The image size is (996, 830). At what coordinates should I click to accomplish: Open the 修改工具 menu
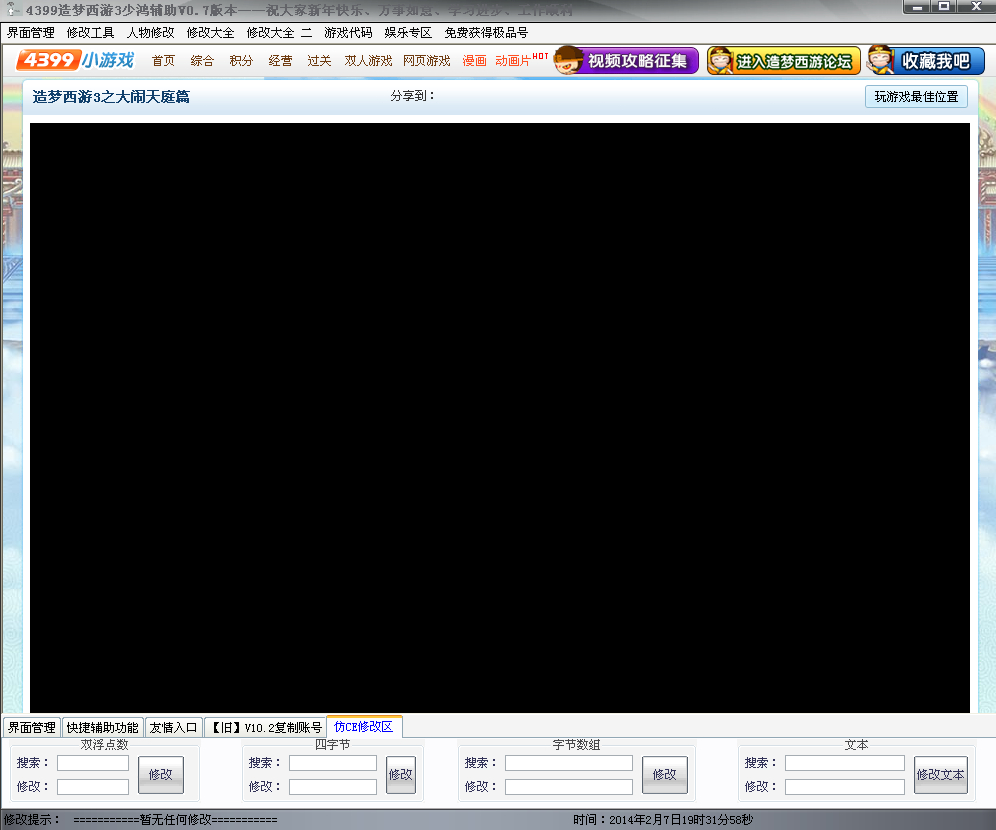tap(90, 32)
